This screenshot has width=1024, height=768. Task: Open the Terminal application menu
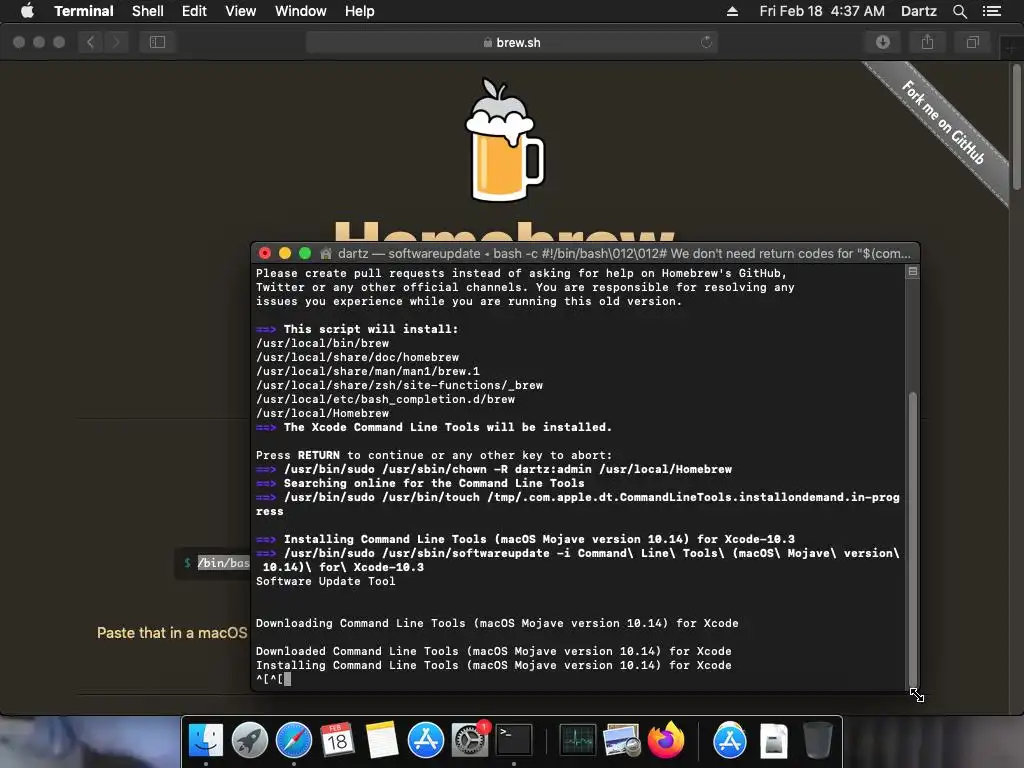pyautogui.click(x=84, y=11)
